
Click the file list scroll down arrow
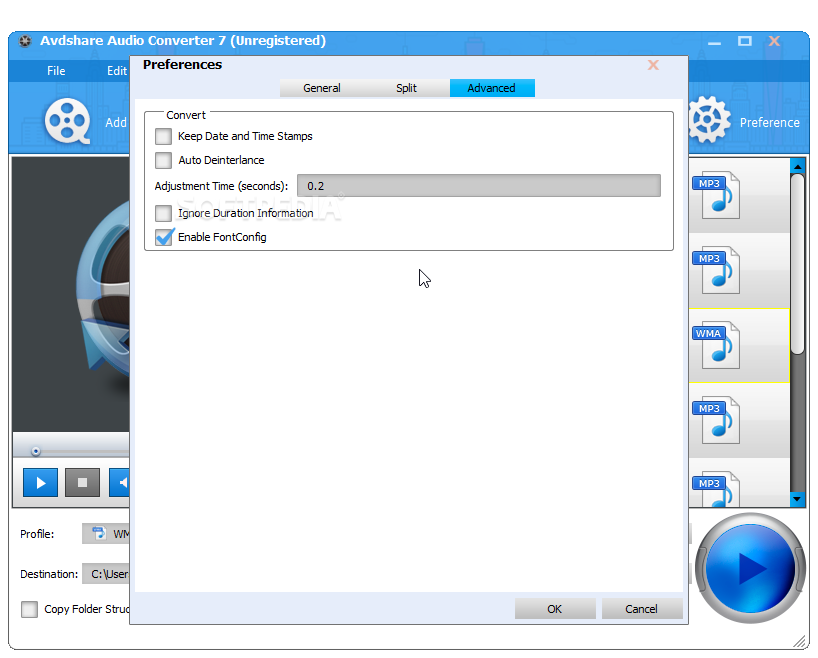point(797,499)
